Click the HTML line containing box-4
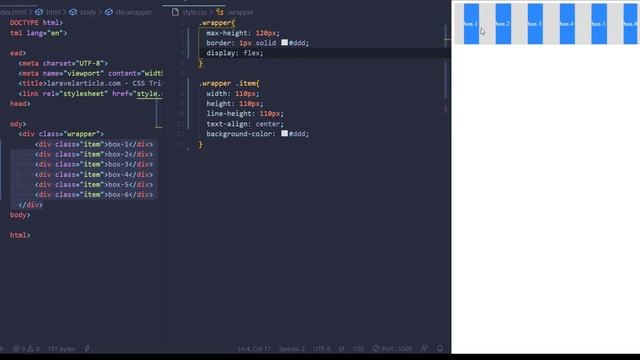 [94, 174]
